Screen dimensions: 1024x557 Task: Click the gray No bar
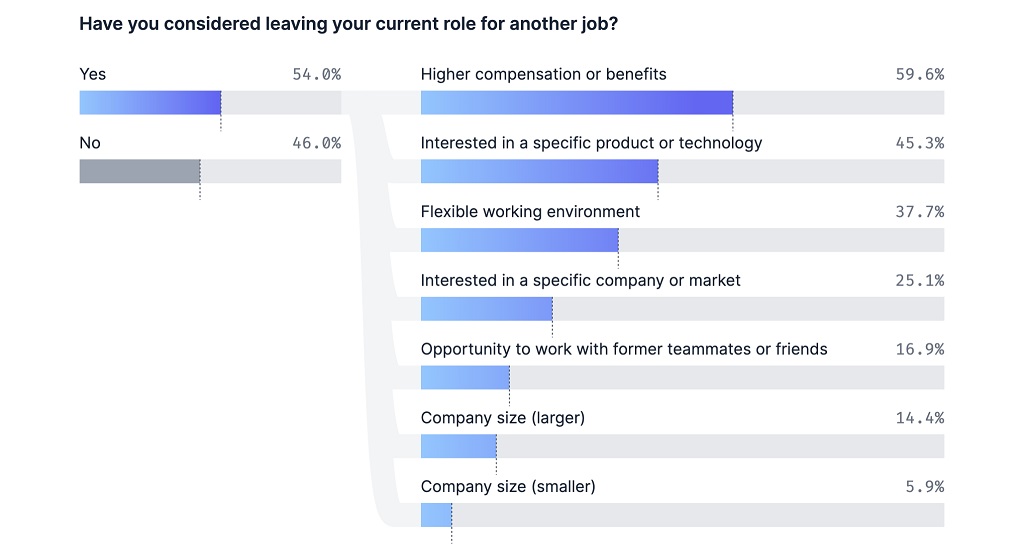[x=140, y=171]
